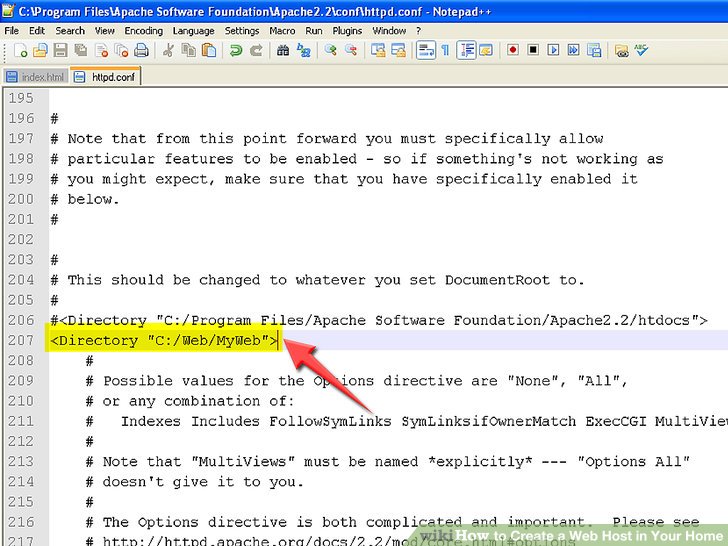Click the Cut scissors icon
The width and height of the screenshot is (728, 546).
168,50
